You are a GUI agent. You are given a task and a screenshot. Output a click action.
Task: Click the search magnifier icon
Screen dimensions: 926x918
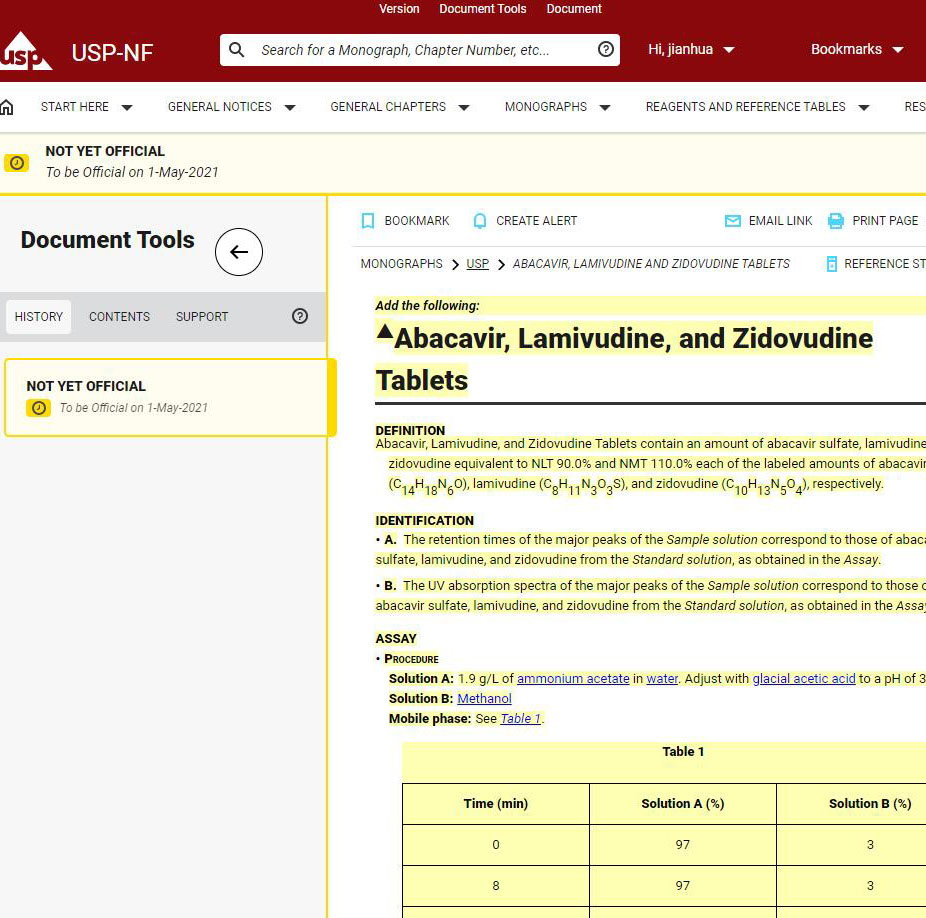tap(237, 50)
